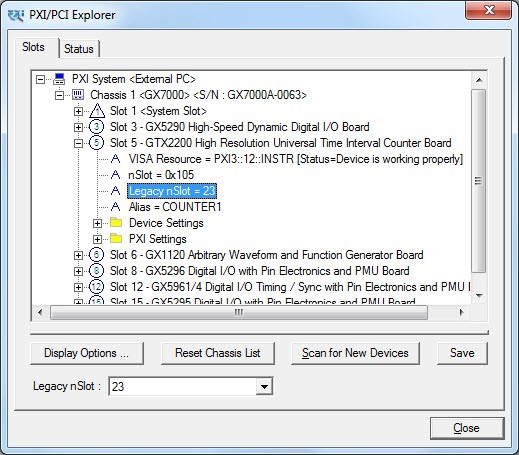Select the Device Settings row label
This screenshot has width=519, height=455.
(x=166, y=223)
